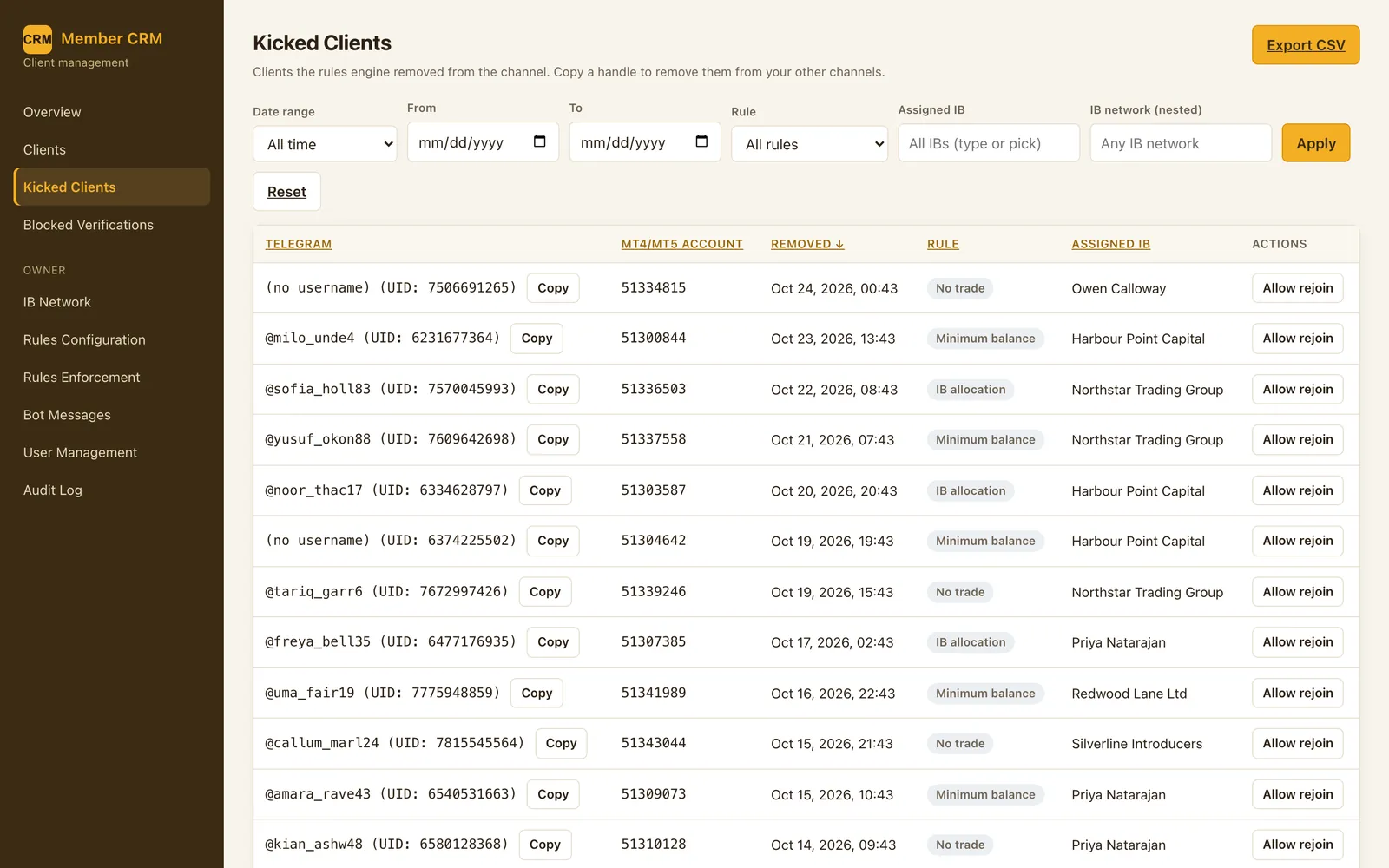The image size is (1389, 868).
Task: Go to the IB Network page
Action: 112,302
